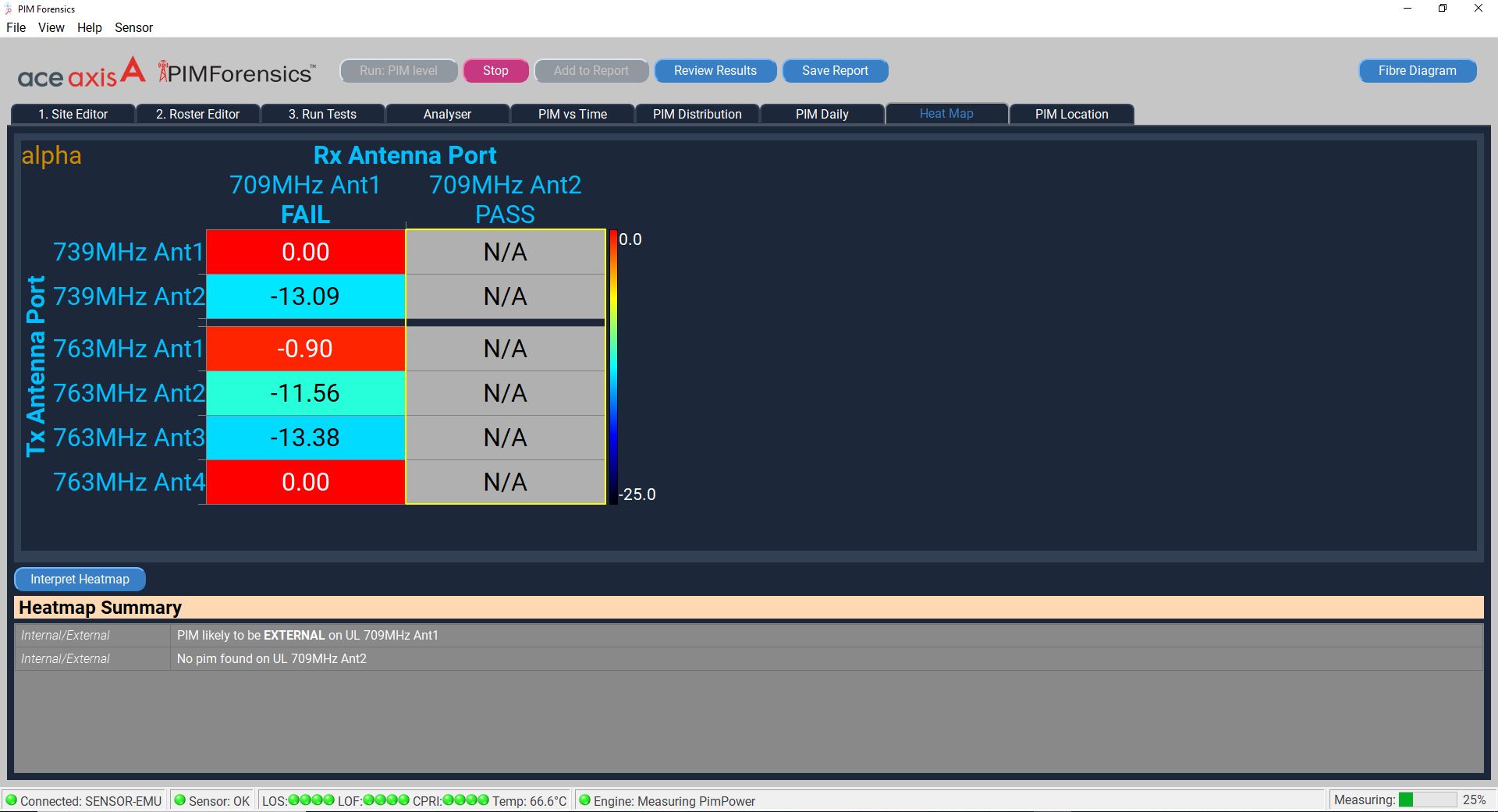
Task: Stop the running measurement
Action: point(495,71)
